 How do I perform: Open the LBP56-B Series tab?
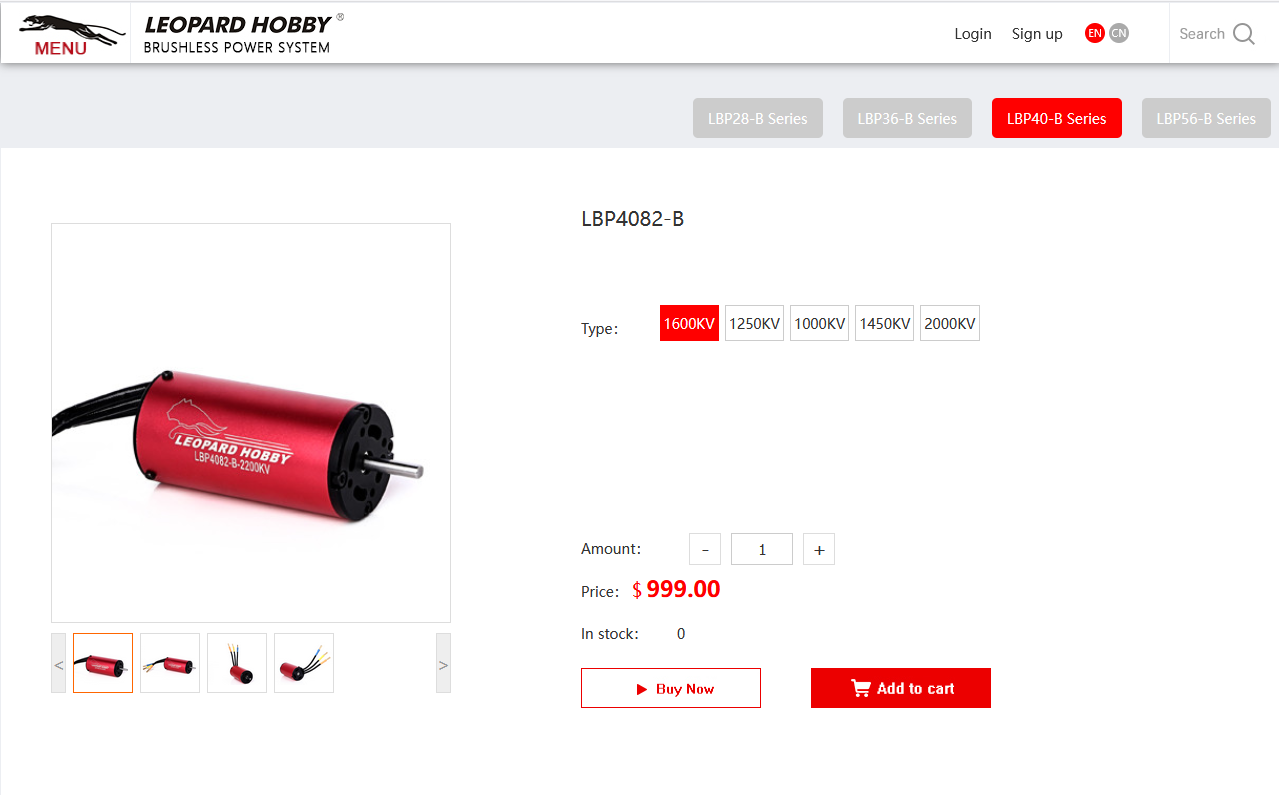point(1206,118)
